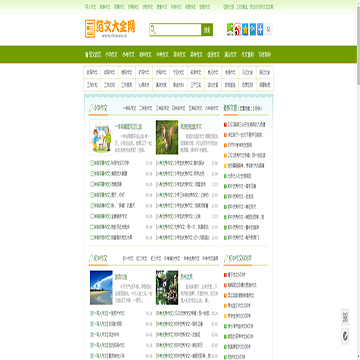The image size is (360, 360).
Task: Open the cartoon children article thumbnail
Action: click(x=101, y=137)
